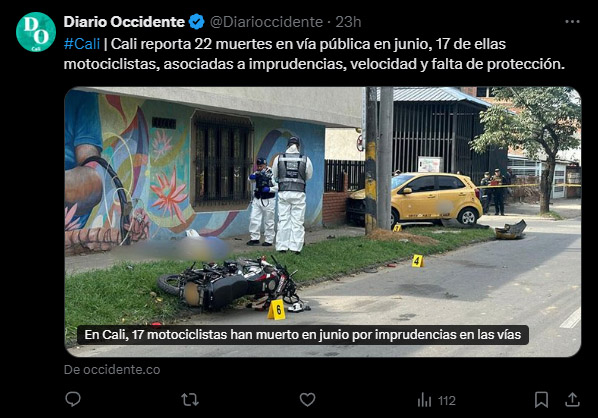The width and height of the screenshot is (598, 418).
Task: Open the Diario Occidente profile avatar
Action: coord(36,32)
